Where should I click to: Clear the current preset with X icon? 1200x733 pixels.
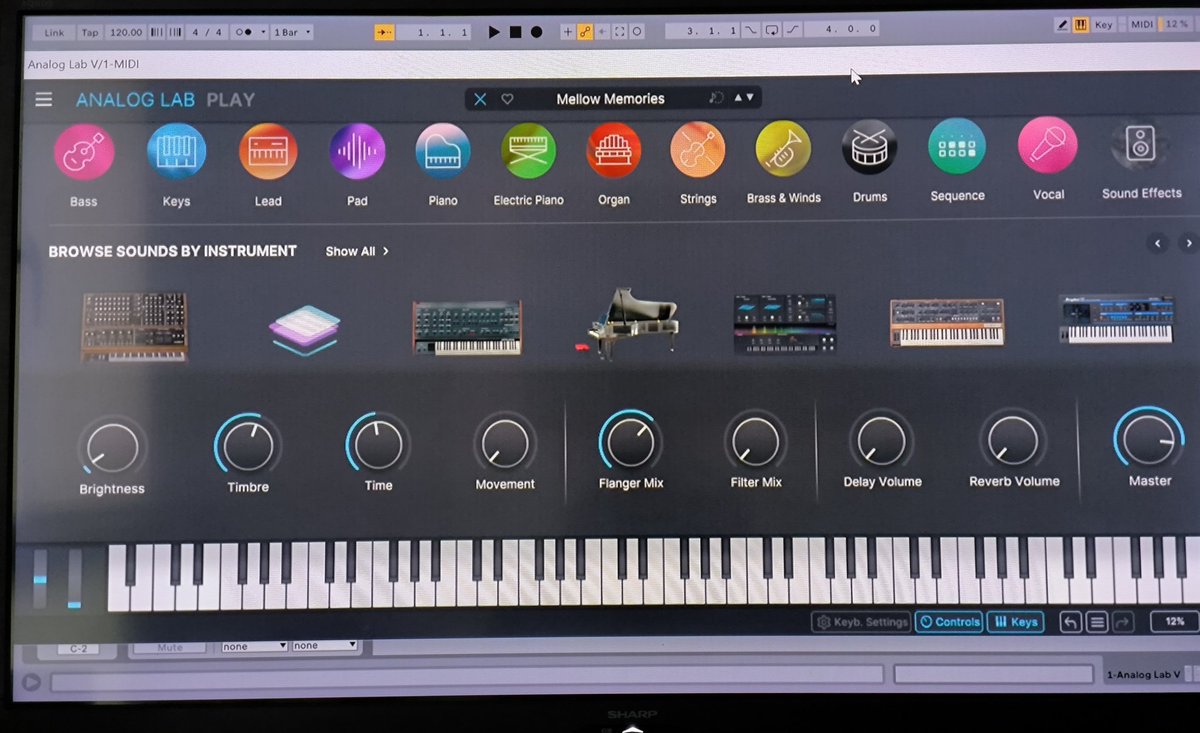click(x=480, y=99)
